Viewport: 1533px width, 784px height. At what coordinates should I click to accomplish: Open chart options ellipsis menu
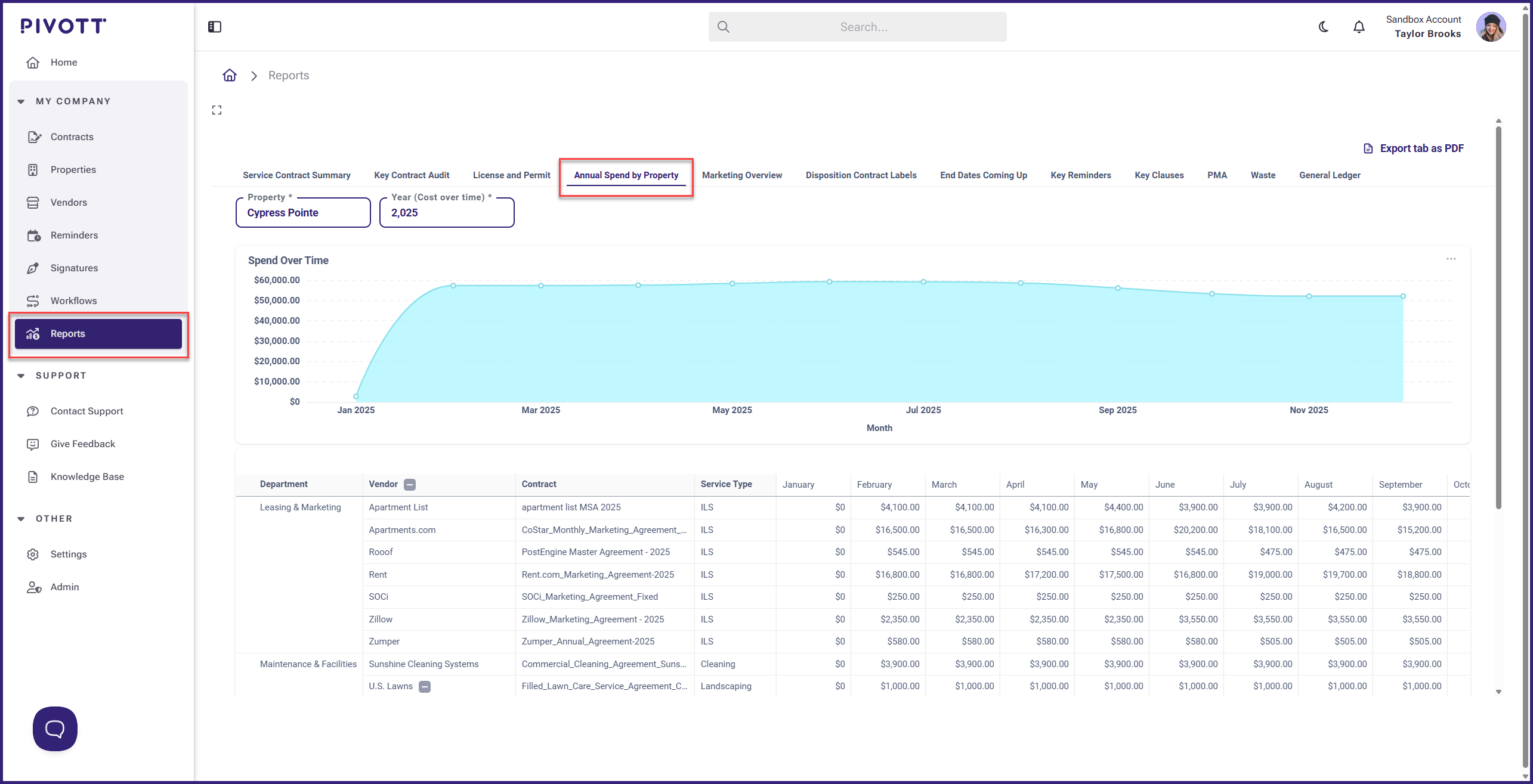point(1451,259)
